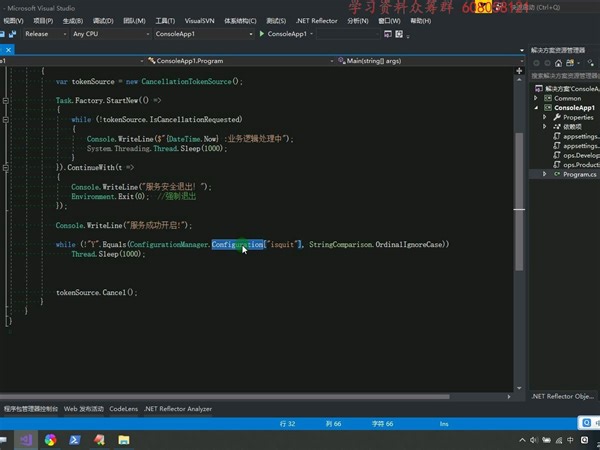Click the Solution Explorer search box
The height and width of the screenshot is (450, 600).
coord(565,76)
